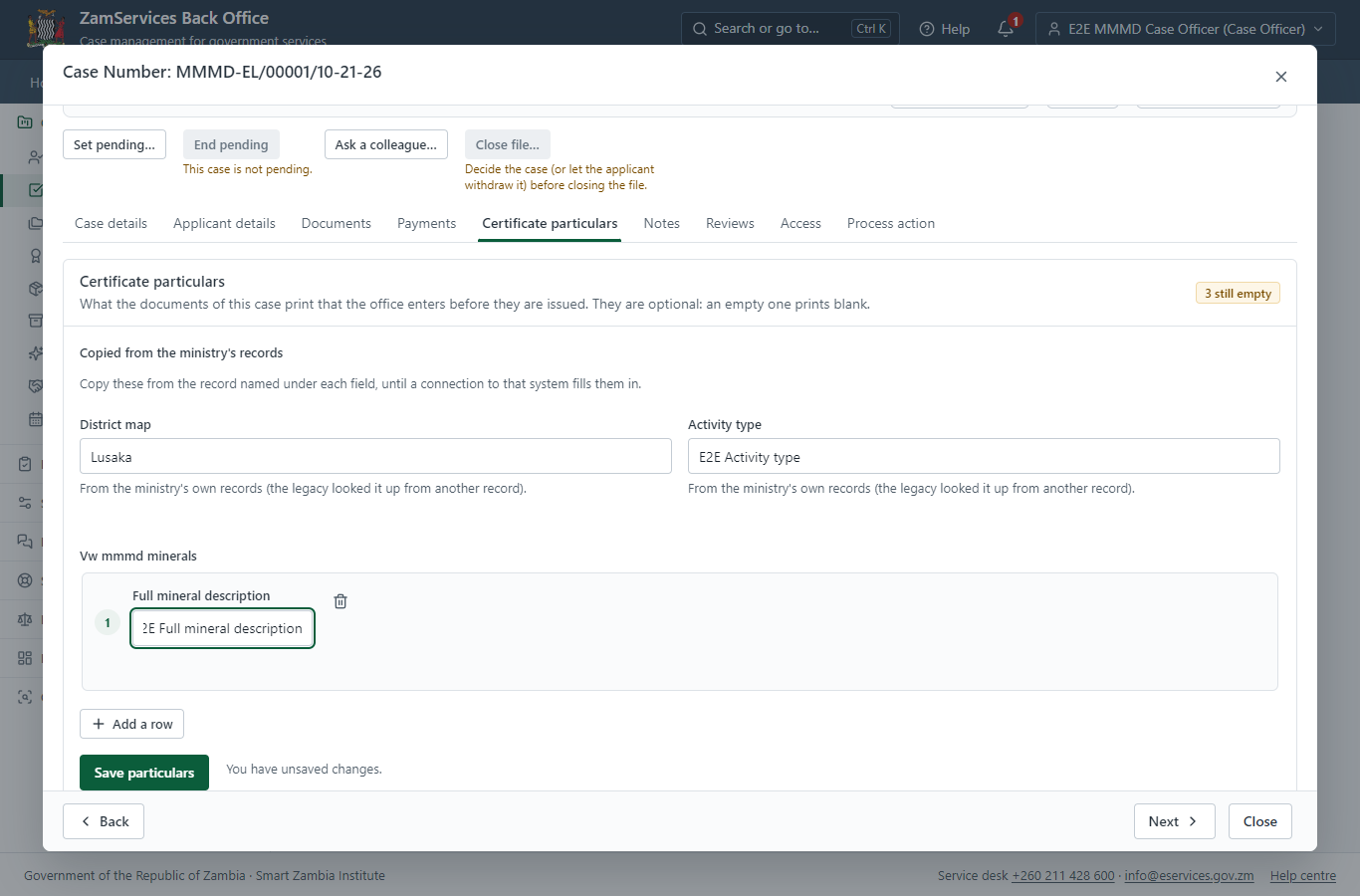This screenshot has width=1360, height=896.
Task: Click Ask a colleague... button
Action: [x=386, y=144]
